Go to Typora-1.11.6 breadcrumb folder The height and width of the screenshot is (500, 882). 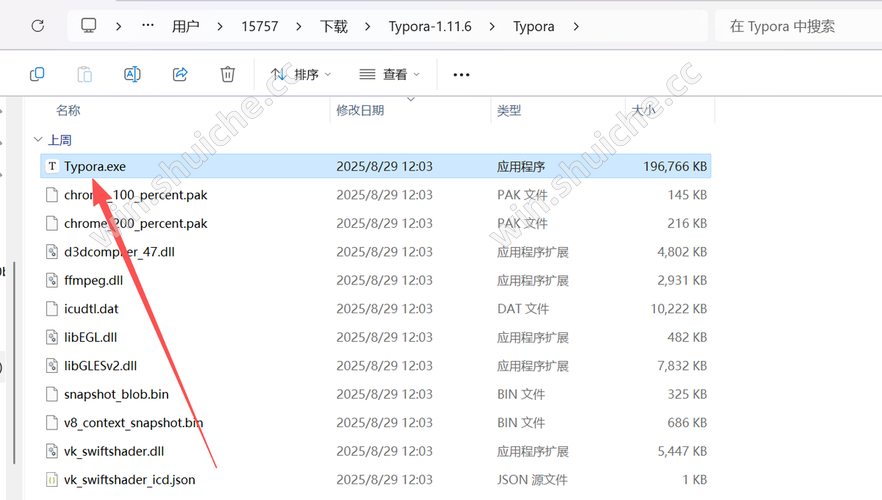tap(430, 26)
